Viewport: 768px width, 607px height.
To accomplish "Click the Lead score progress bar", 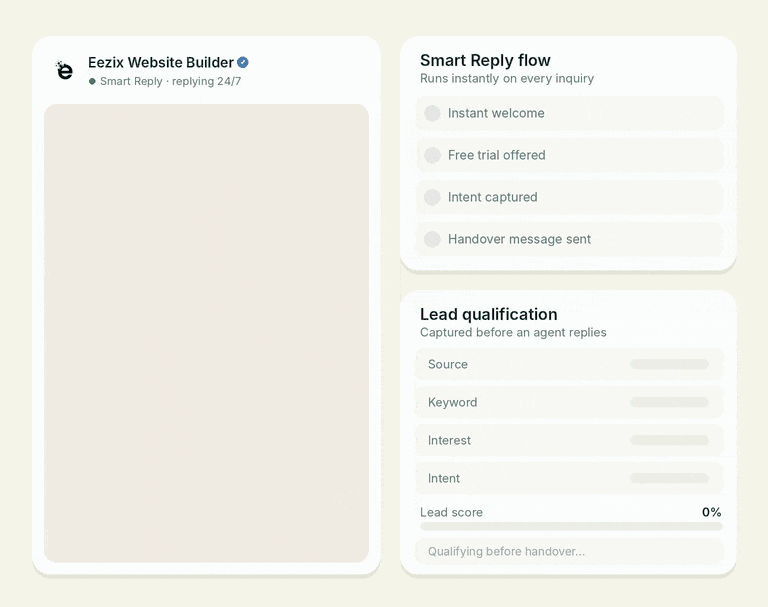I will coord(571,527).
